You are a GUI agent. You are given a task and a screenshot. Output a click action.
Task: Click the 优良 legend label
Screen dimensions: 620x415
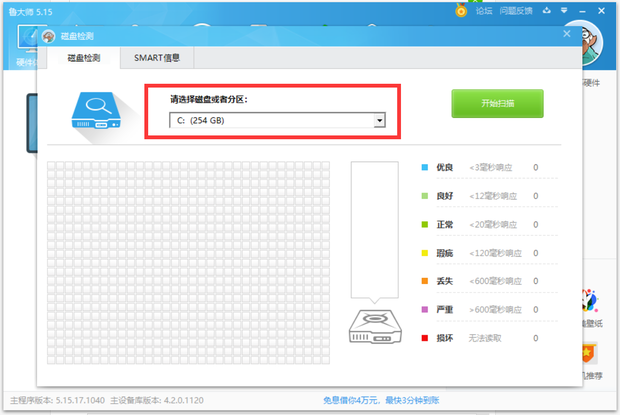(x=444, y=168)
